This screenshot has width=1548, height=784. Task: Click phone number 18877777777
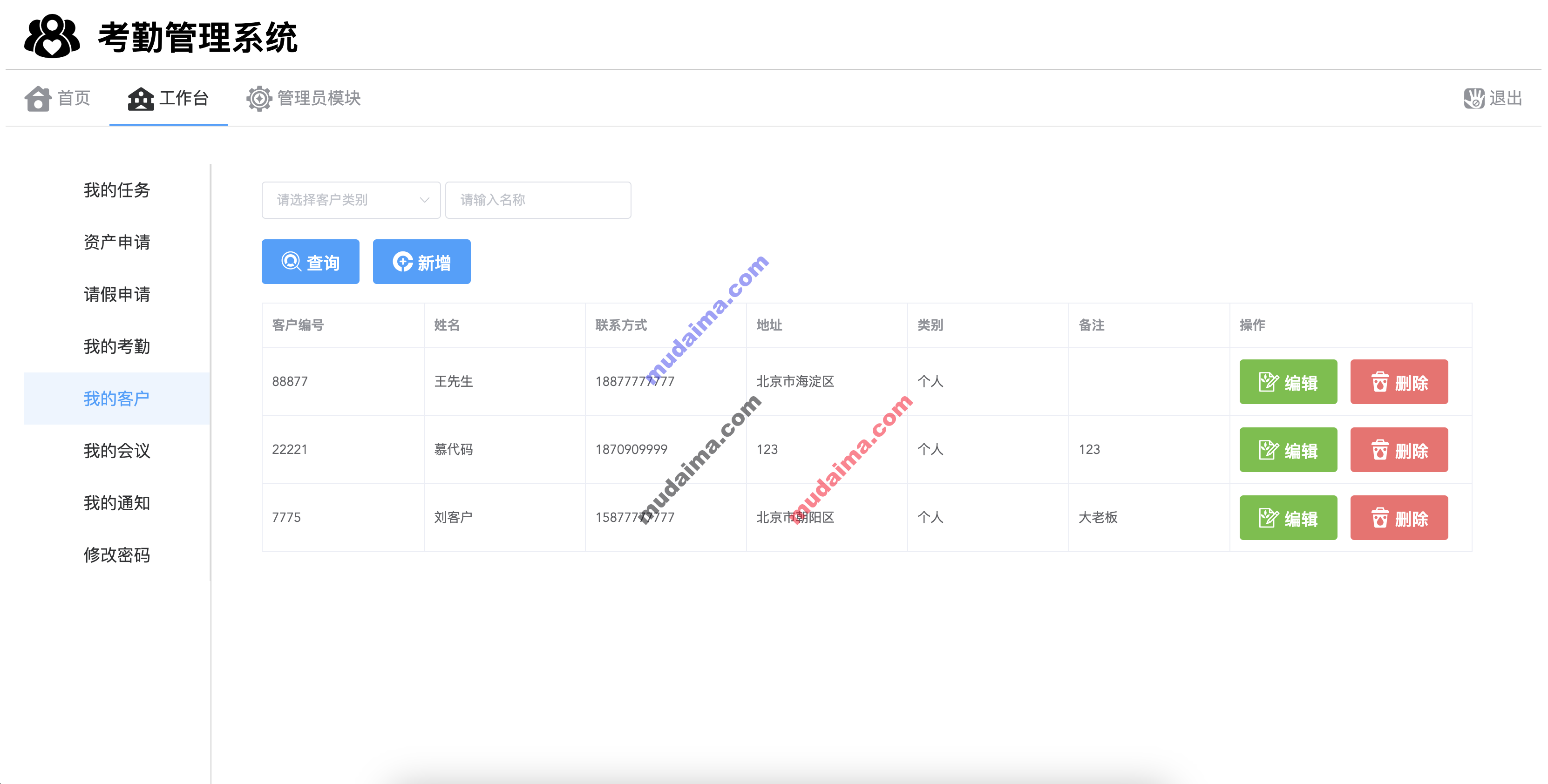tap(635, 381)
